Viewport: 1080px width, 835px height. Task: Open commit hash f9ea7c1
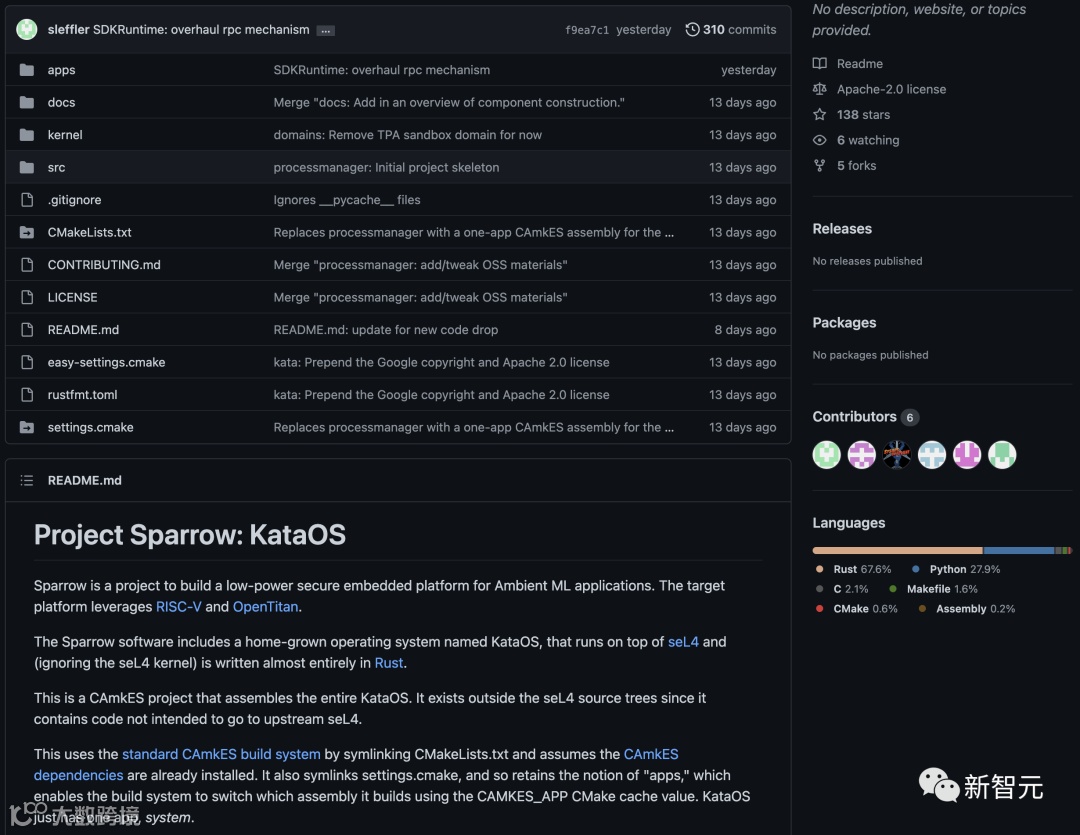[587, 30]
